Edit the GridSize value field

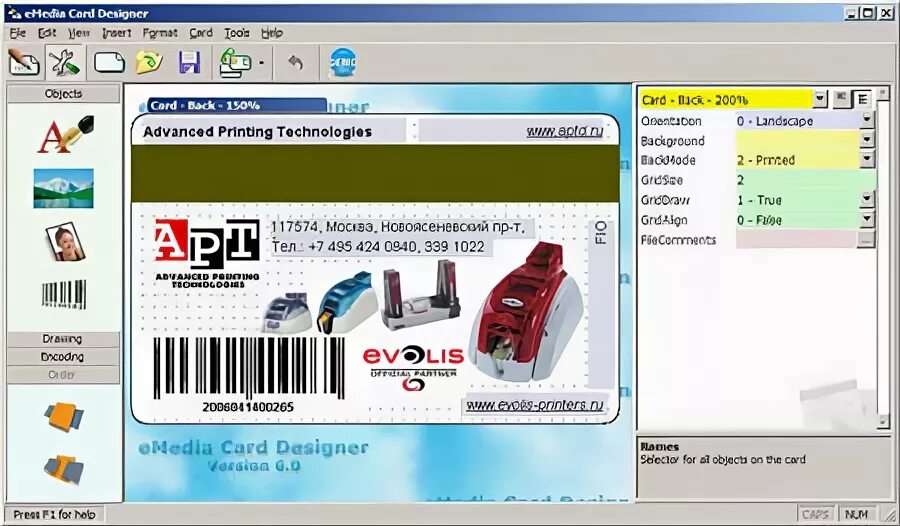(x=805, y=180)
